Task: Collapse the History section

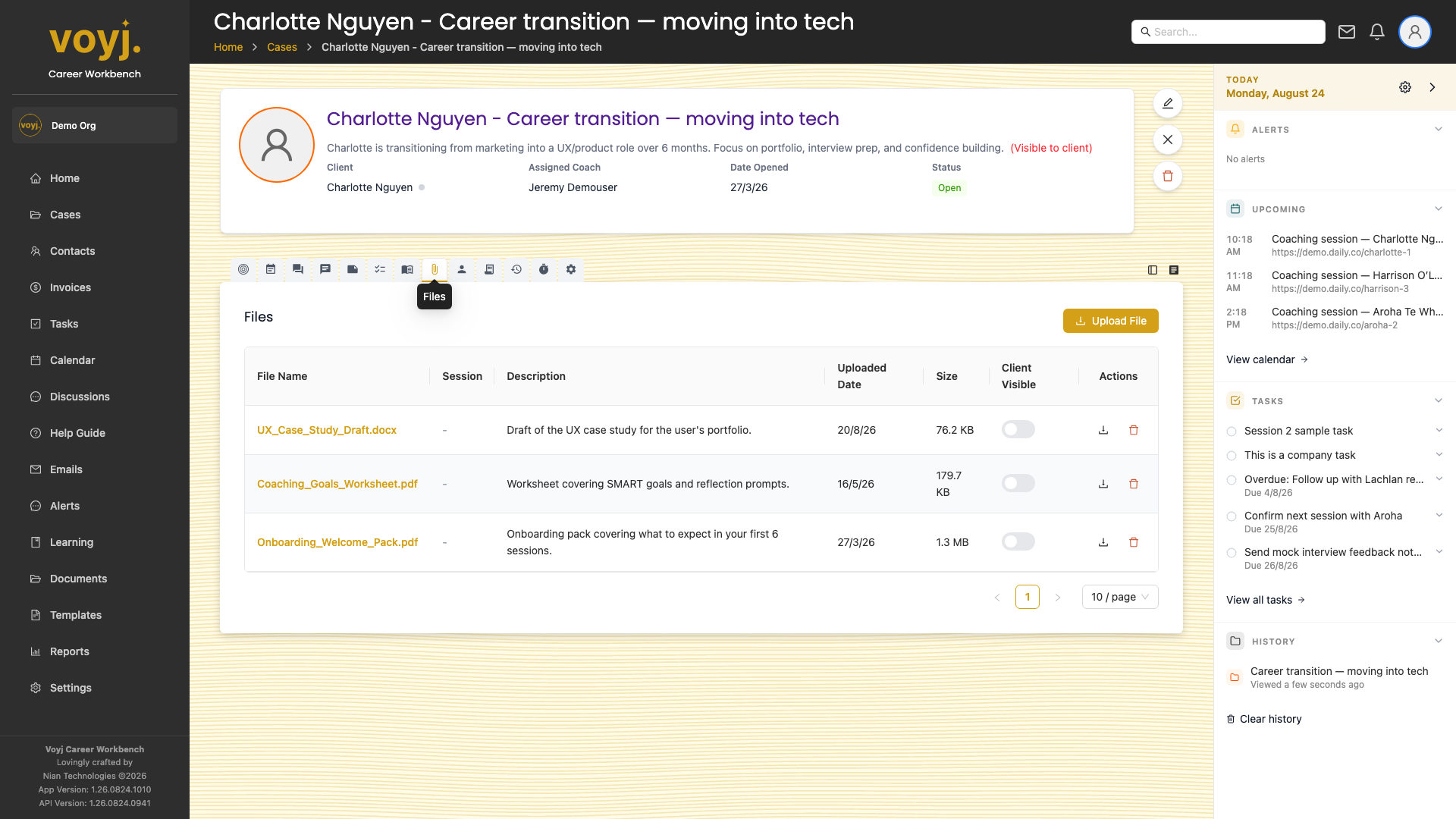Action: pyautogui.click(x=1439, y=641)
